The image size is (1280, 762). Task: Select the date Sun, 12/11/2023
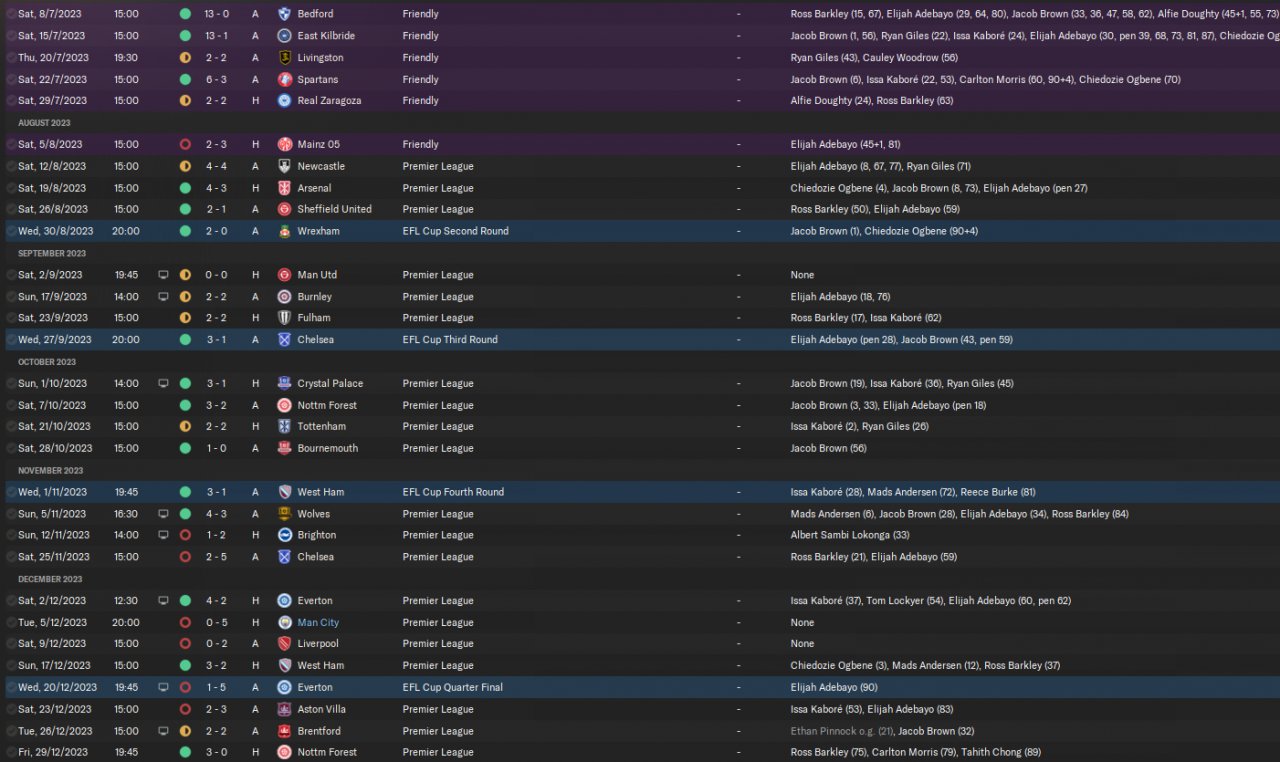tap(54, 536)
